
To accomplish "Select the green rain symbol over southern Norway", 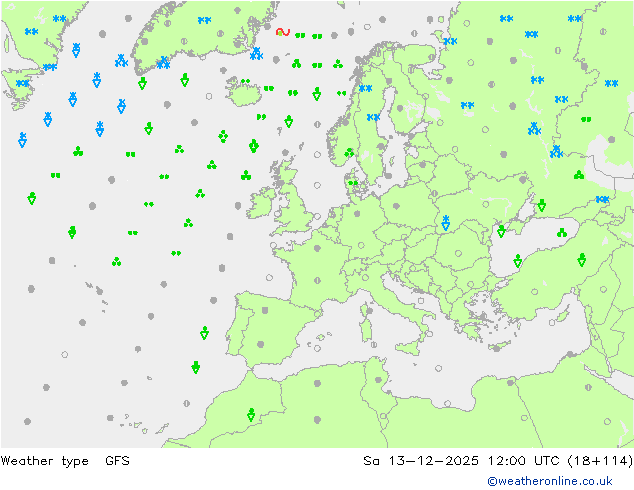I will click(349, 153).
